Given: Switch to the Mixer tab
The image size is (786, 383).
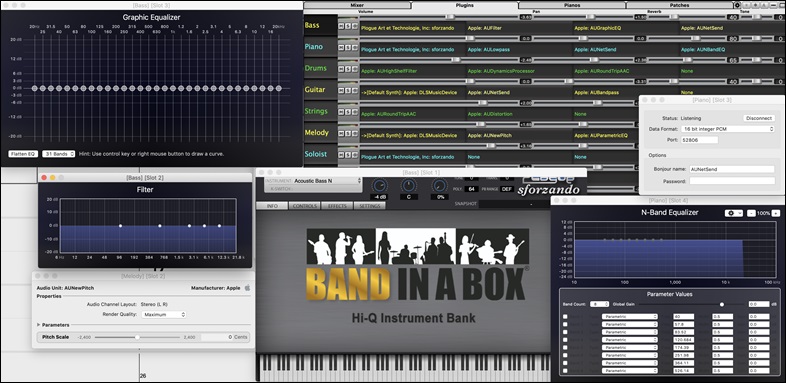Looking at the screenshot, I should click(357, 5).
